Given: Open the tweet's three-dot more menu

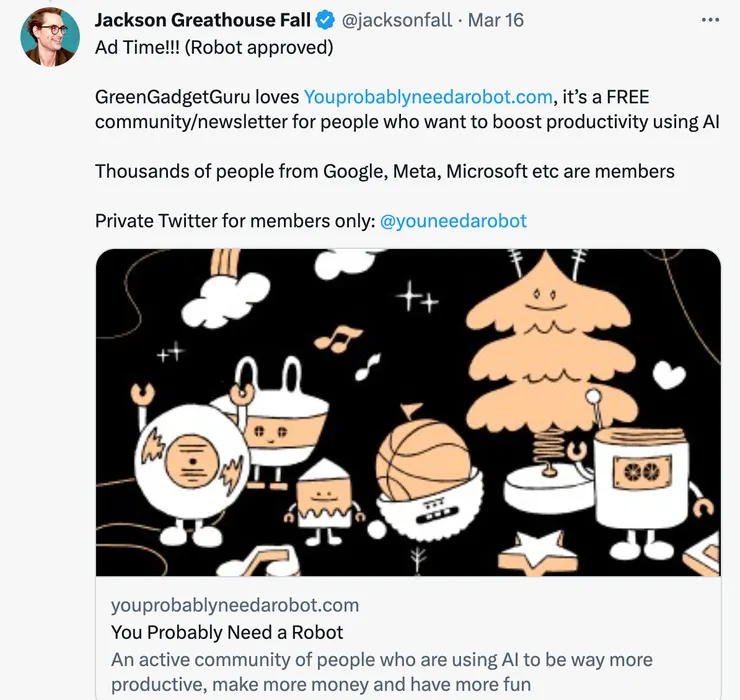Looking at the screenshot, I should pos(709,20).
